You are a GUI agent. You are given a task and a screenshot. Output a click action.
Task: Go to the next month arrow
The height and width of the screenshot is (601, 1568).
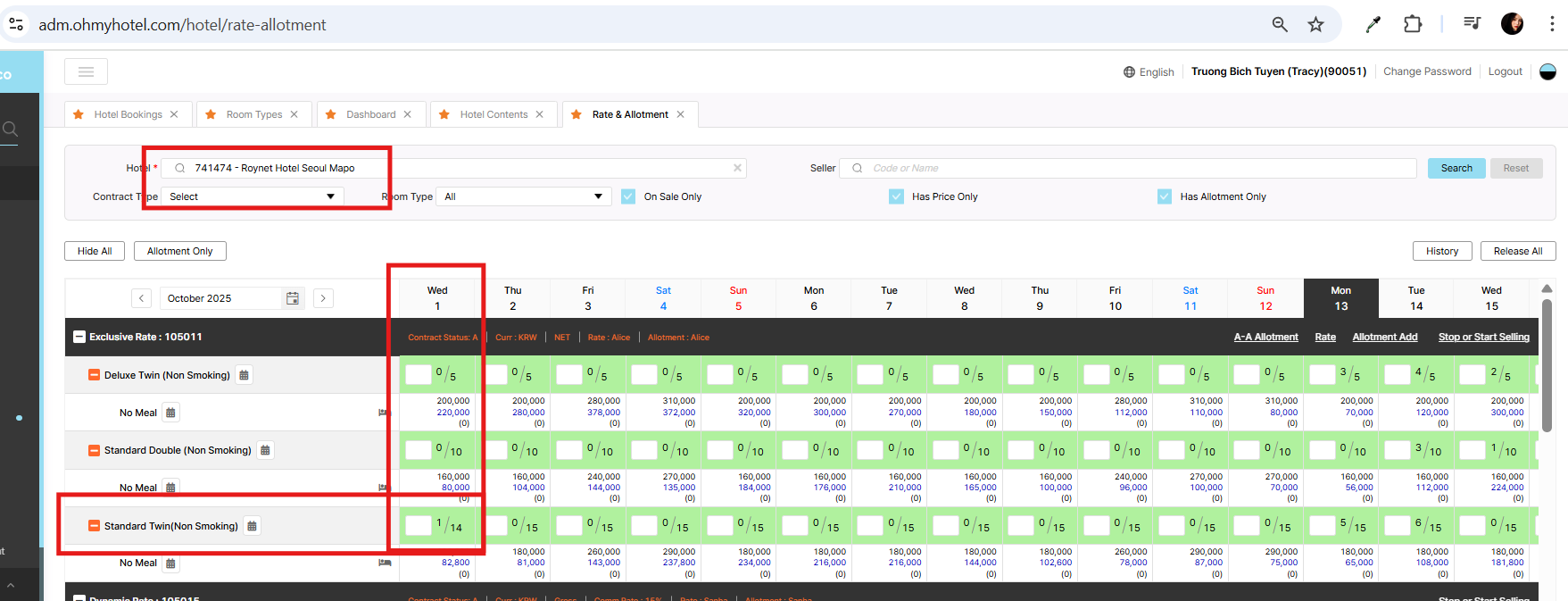[323, 298]
